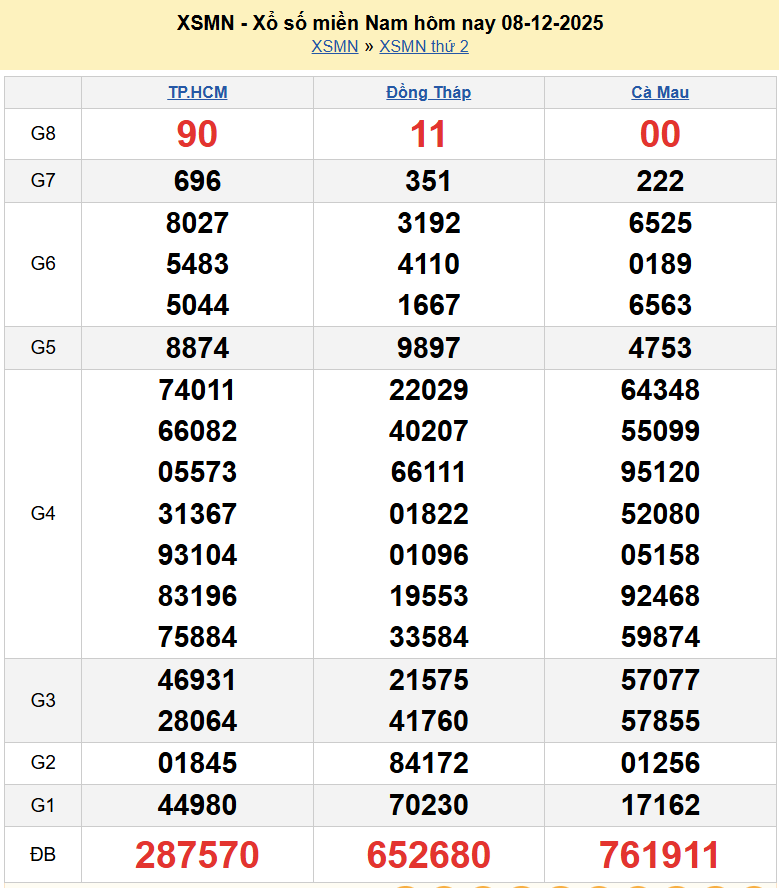Click the G2 number 01256
779x888 pixels.
(x=660, y=763)
